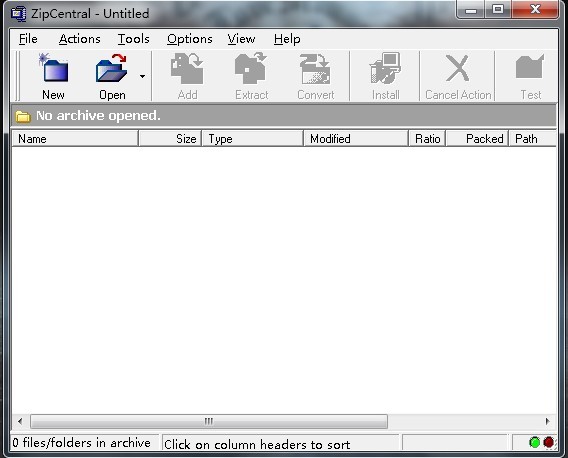Viewport: 568px width, 458px height.
Task: Click the red status indicator light
Action: [x=549, y=442]
